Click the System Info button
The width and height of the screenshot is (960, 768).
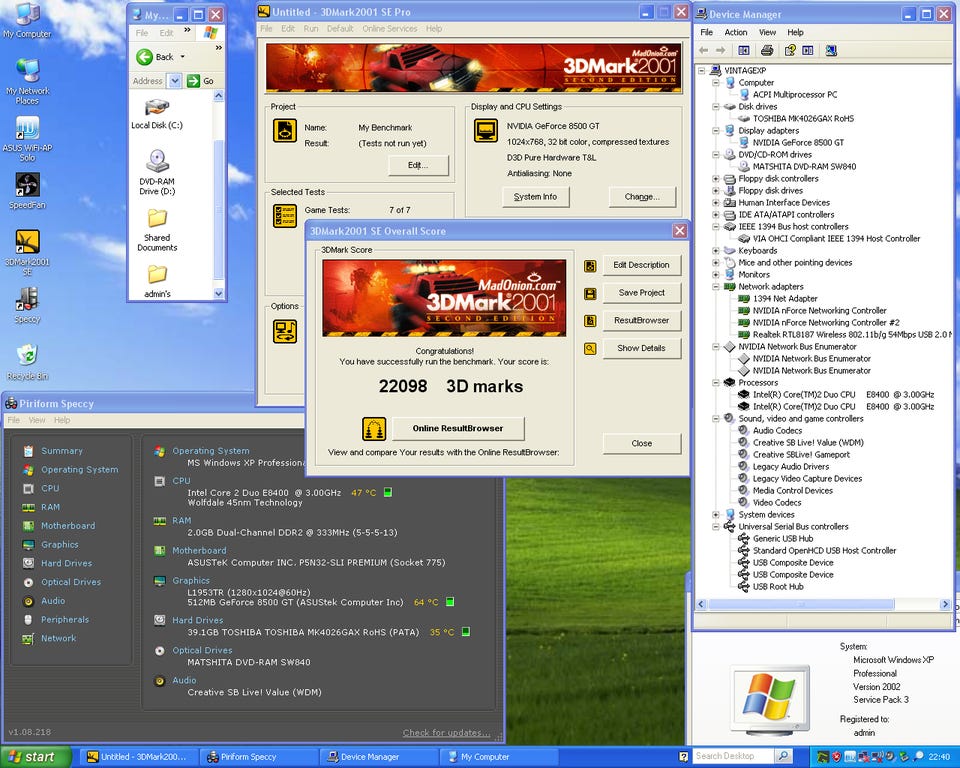pyautogui.click(x=535, y=197)
